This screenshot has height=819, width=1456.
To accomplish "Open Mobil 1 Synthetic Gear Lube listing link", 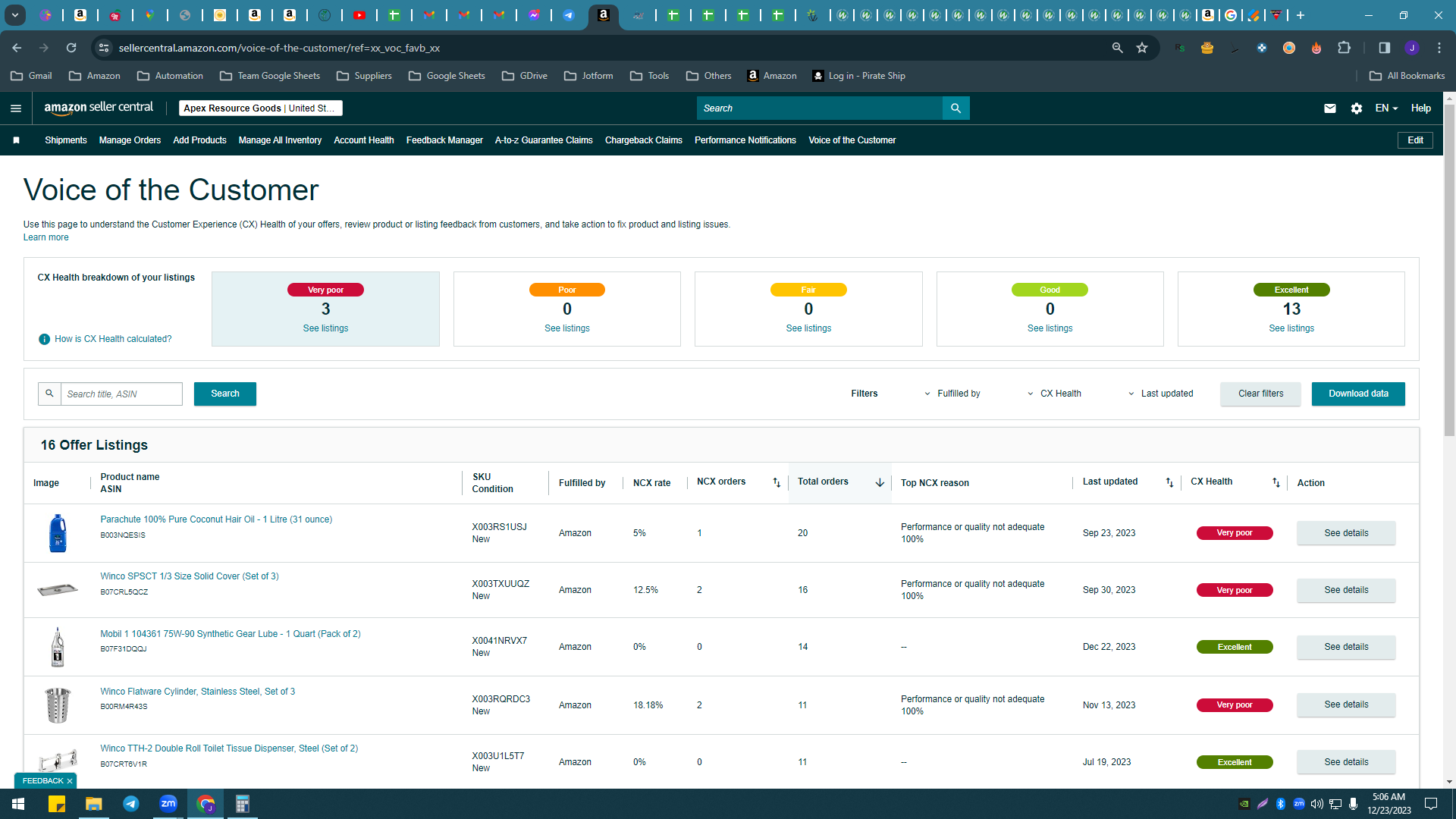I will coord(231,634).
